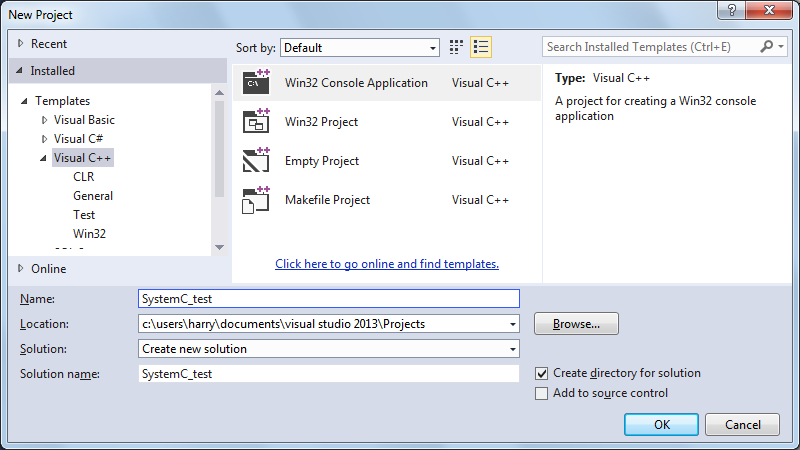Click the search magnifier icon
This screenshot has height=450, width=800.
pos(767,47)
